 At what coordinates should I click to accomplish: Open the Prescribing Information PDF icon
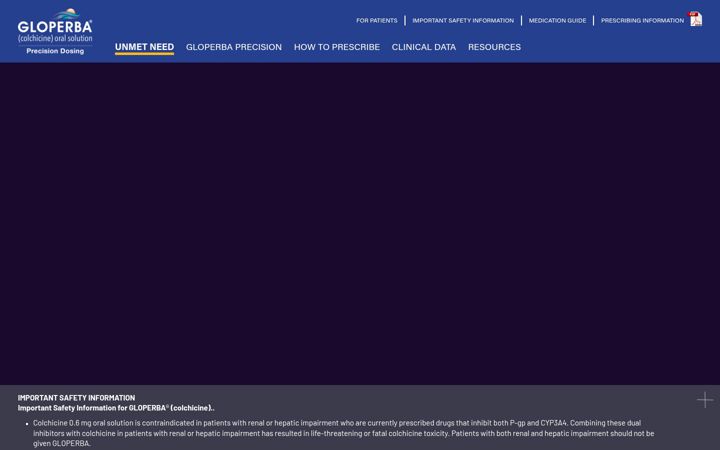[696, 19]
